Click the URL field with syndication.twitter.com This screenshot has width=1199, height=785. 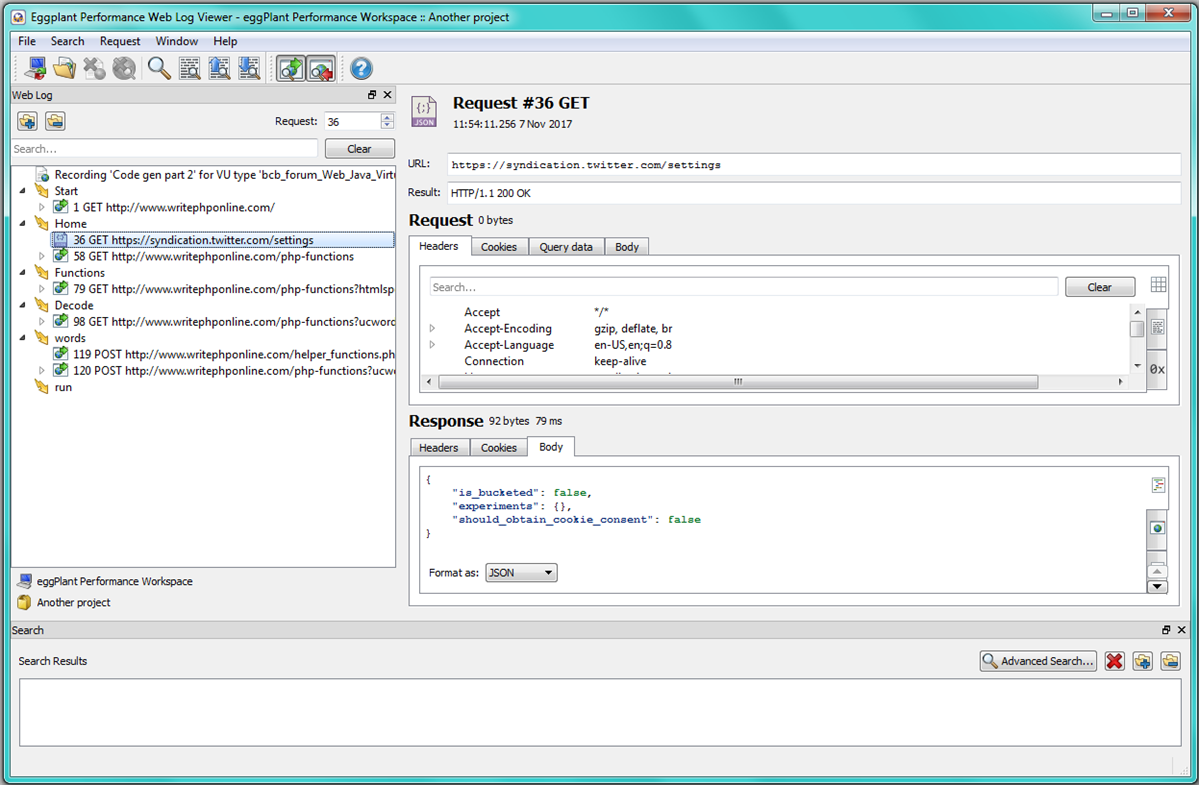tap(812, 165)
